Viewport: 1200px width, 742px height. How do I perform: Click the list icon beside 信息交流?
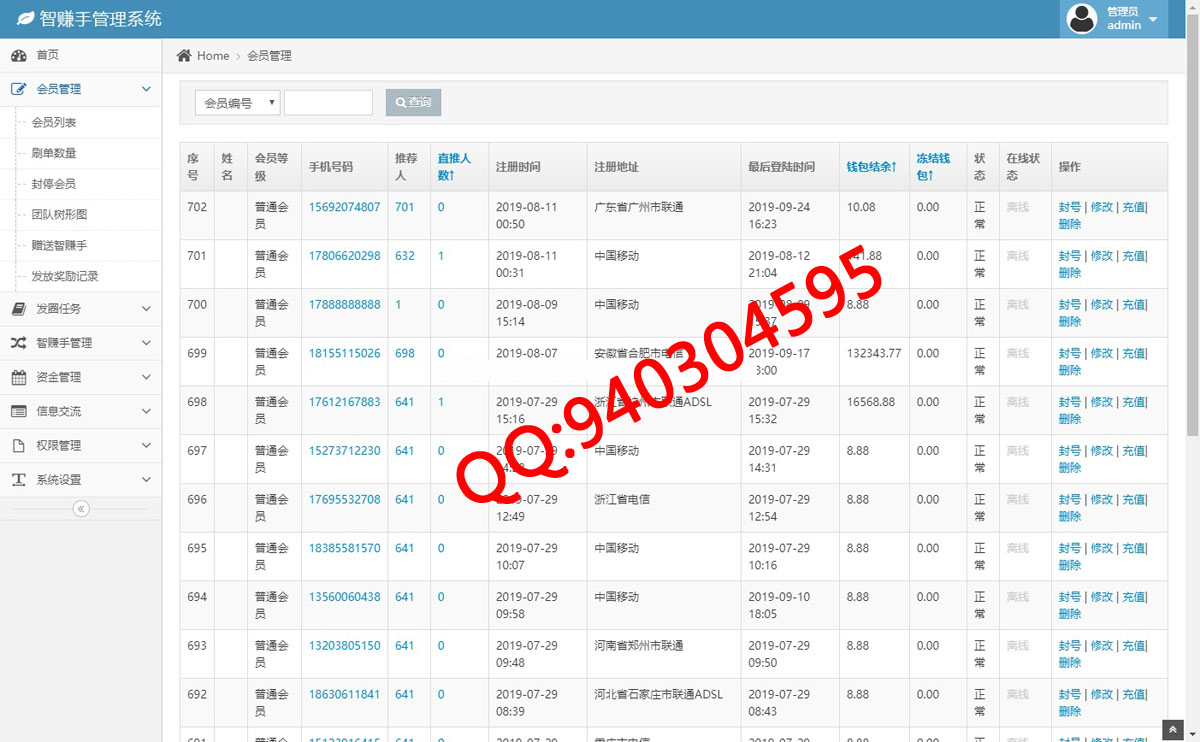[18, 411]
